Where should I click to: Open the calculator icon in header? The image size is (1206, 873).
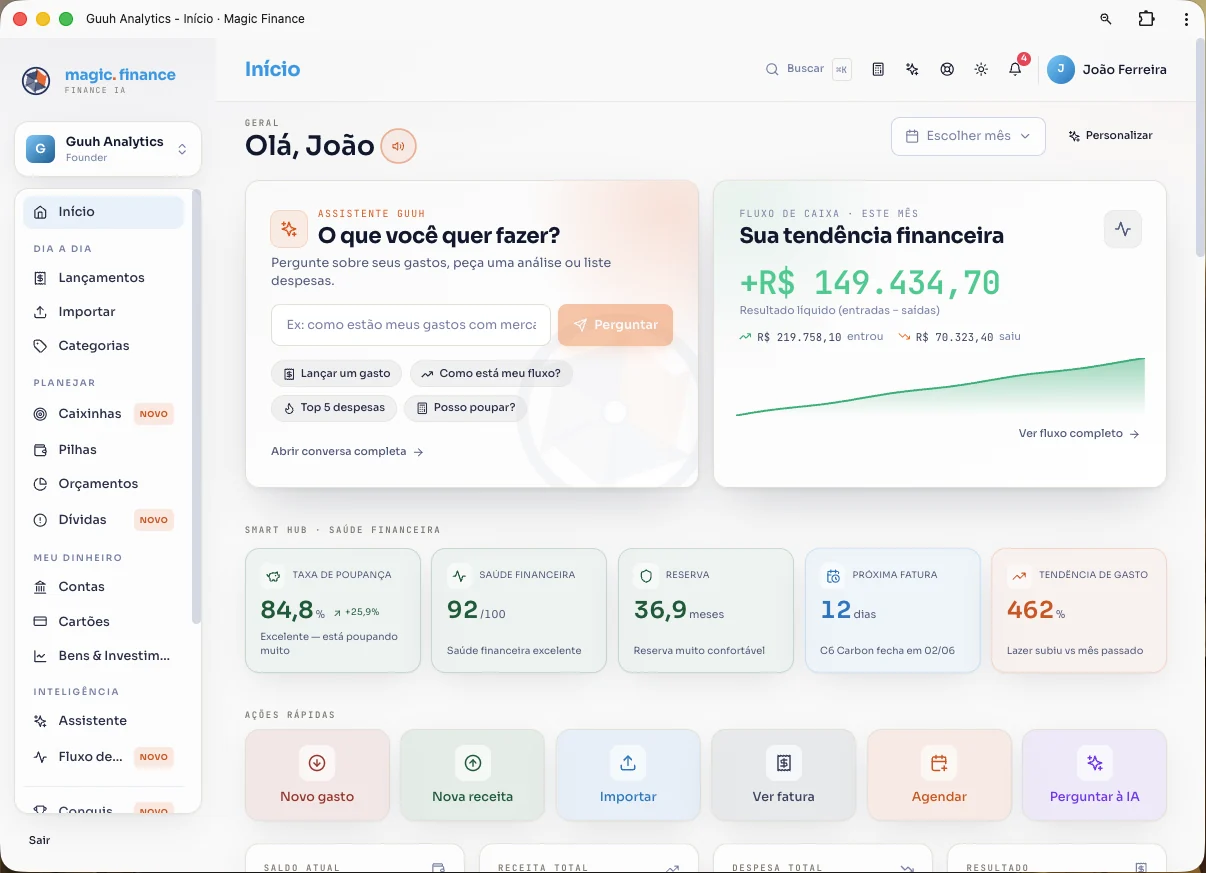878,69
